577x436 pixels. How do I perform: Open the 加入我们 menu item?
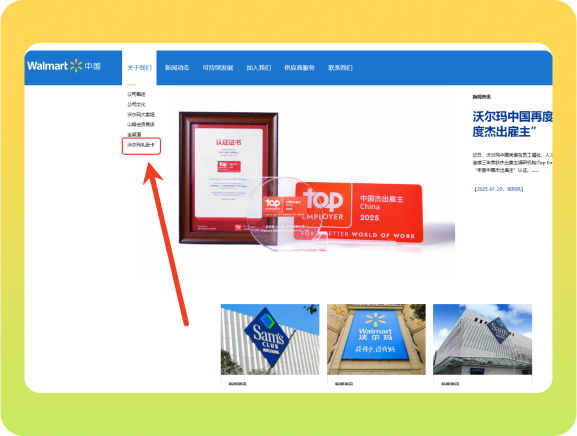(x=259, y=68)
